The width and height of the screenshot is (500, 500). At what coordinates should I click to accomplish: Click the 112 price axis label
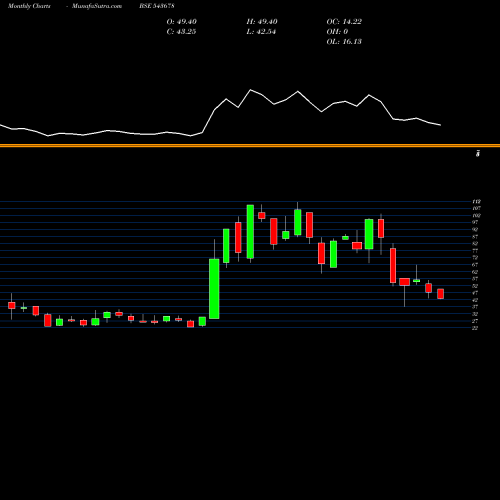476,201
